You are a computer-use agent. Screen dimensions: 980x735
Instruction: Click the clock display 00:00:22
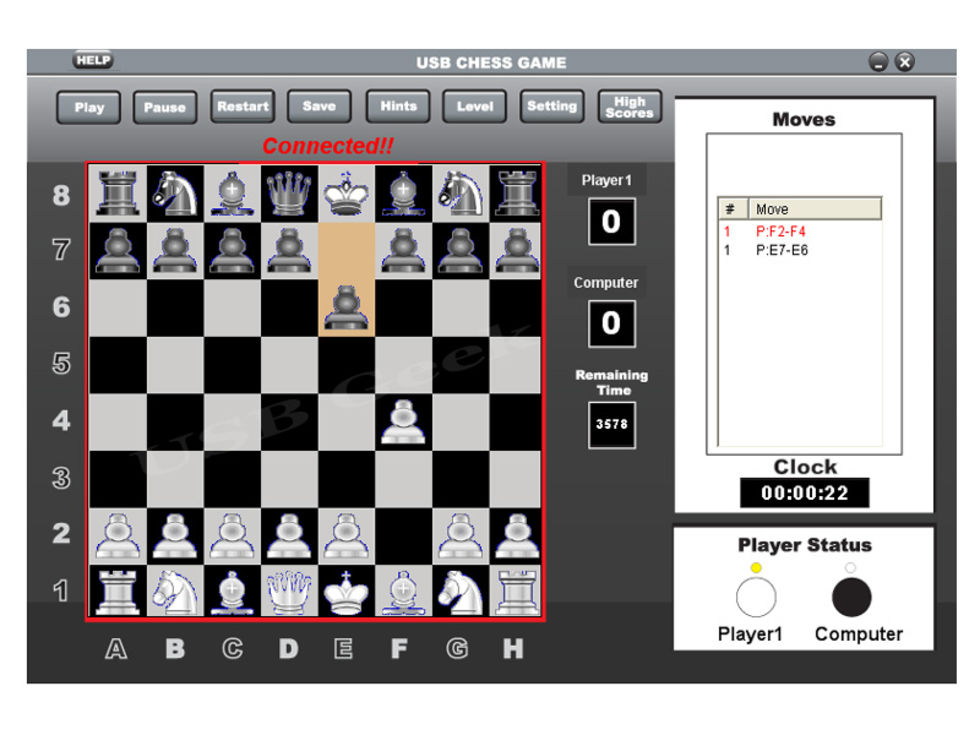tap(804, 493)
